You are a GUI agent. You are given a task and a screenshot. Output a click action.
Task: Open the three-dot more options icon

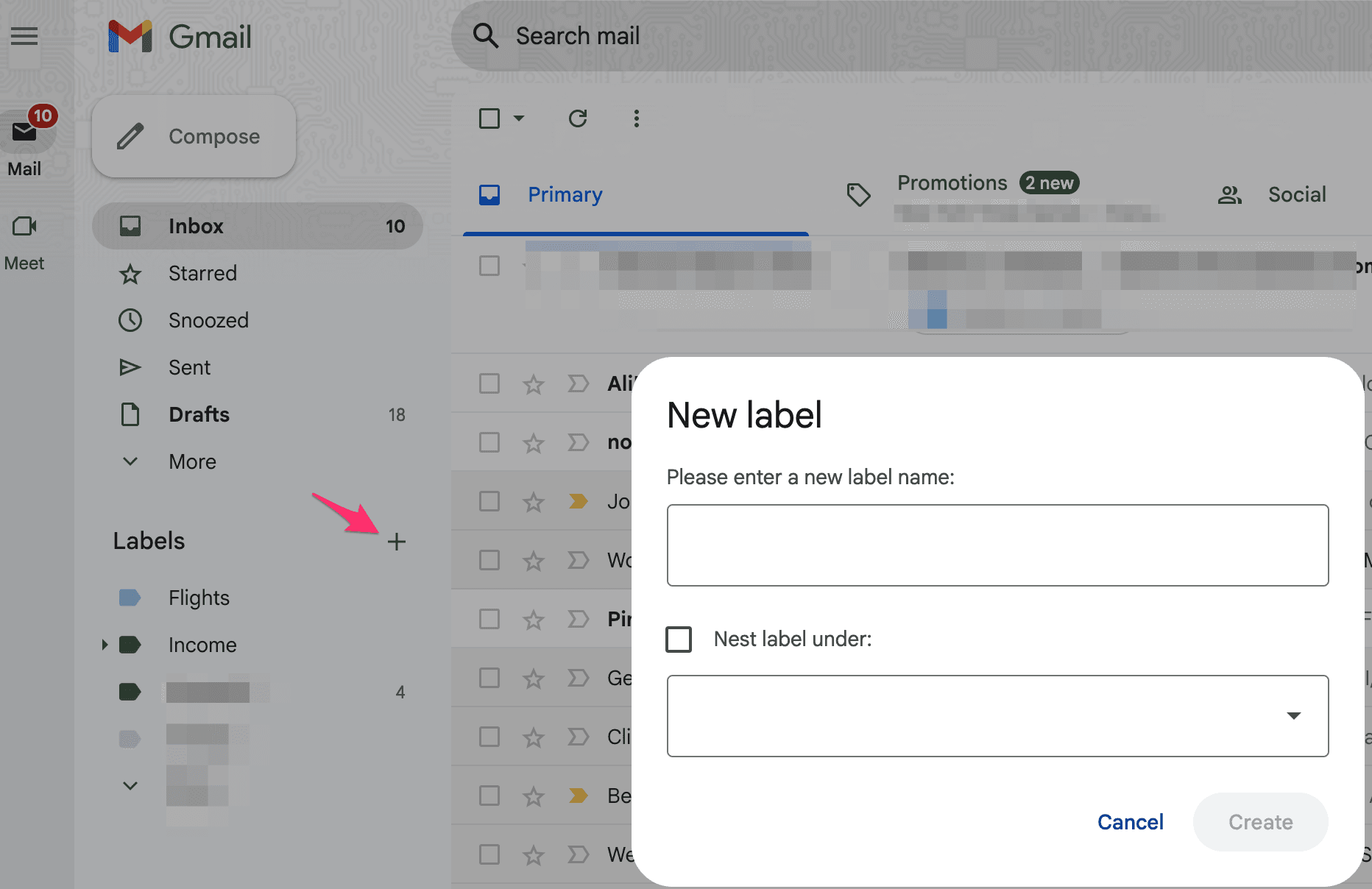click(636, 118)
